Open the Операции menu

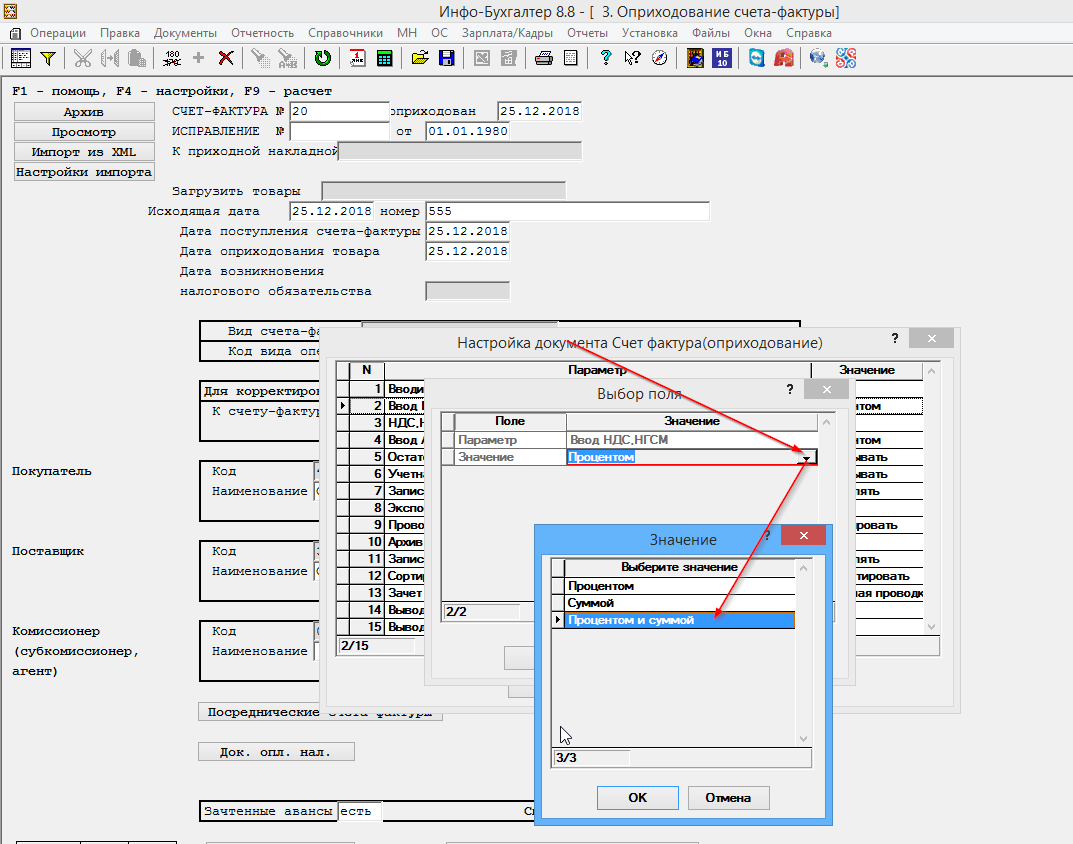57,33
